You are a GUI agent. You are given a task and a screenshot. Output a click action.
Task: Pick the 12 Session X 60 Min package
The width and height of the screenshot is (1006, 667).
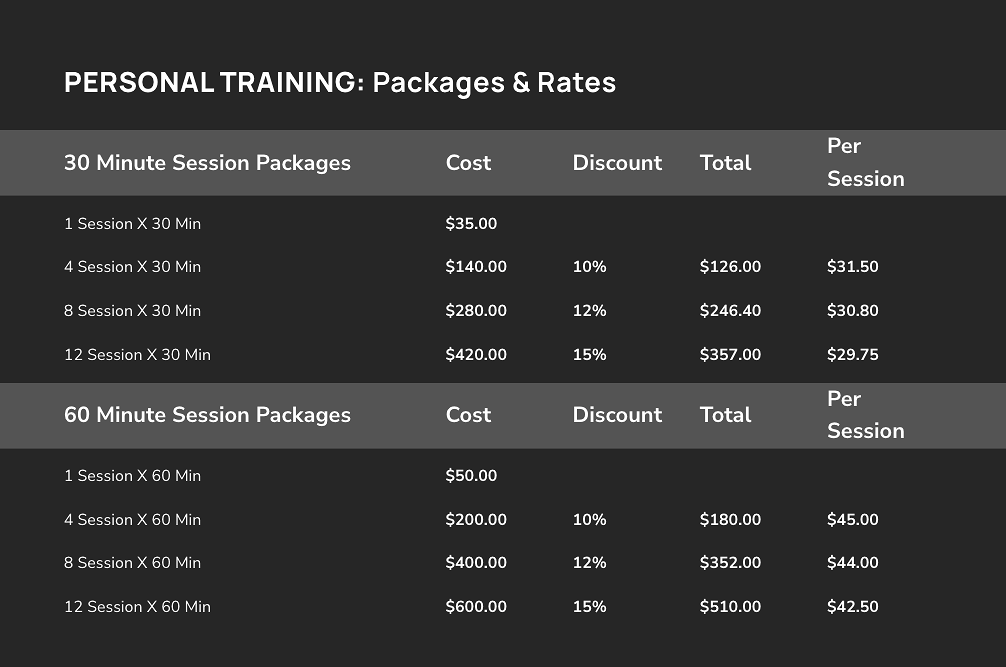137,607
